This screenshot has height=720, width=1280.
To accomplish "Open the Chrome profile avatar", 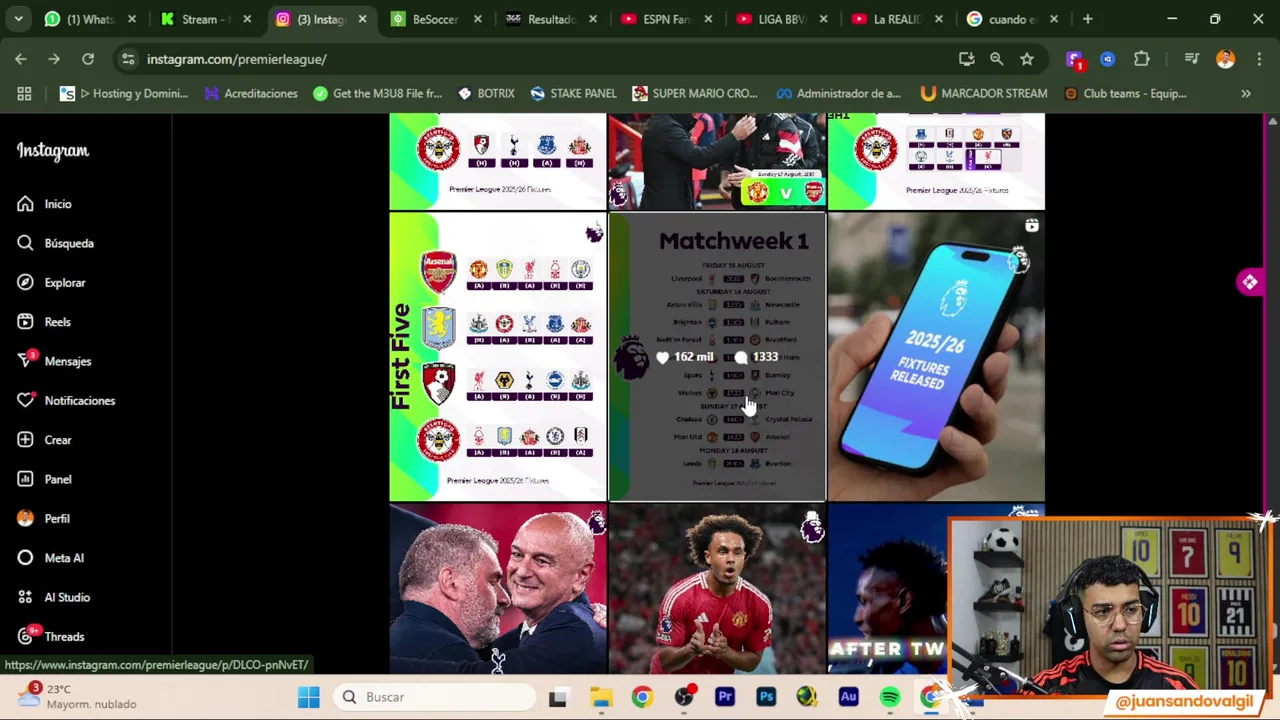I will 1225,59.
